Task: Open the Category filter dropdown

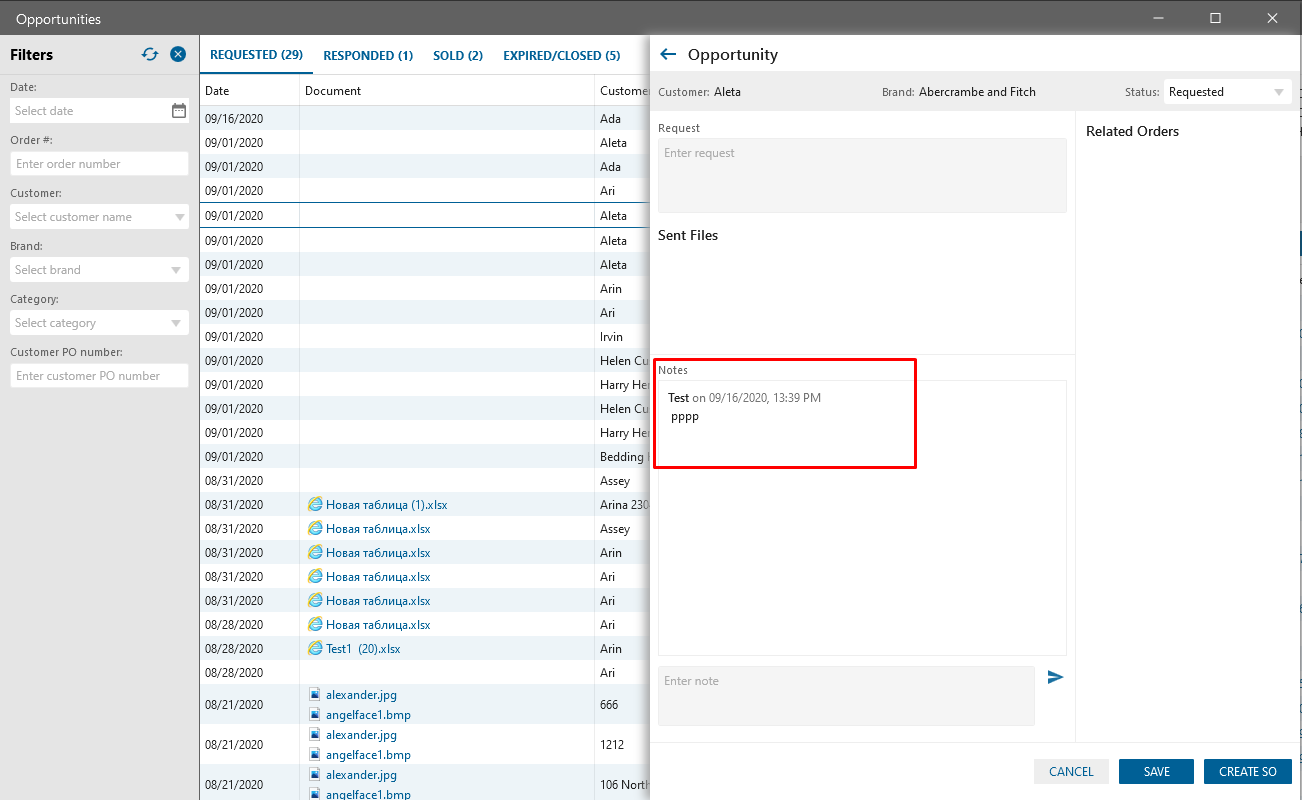Action: 177,323
